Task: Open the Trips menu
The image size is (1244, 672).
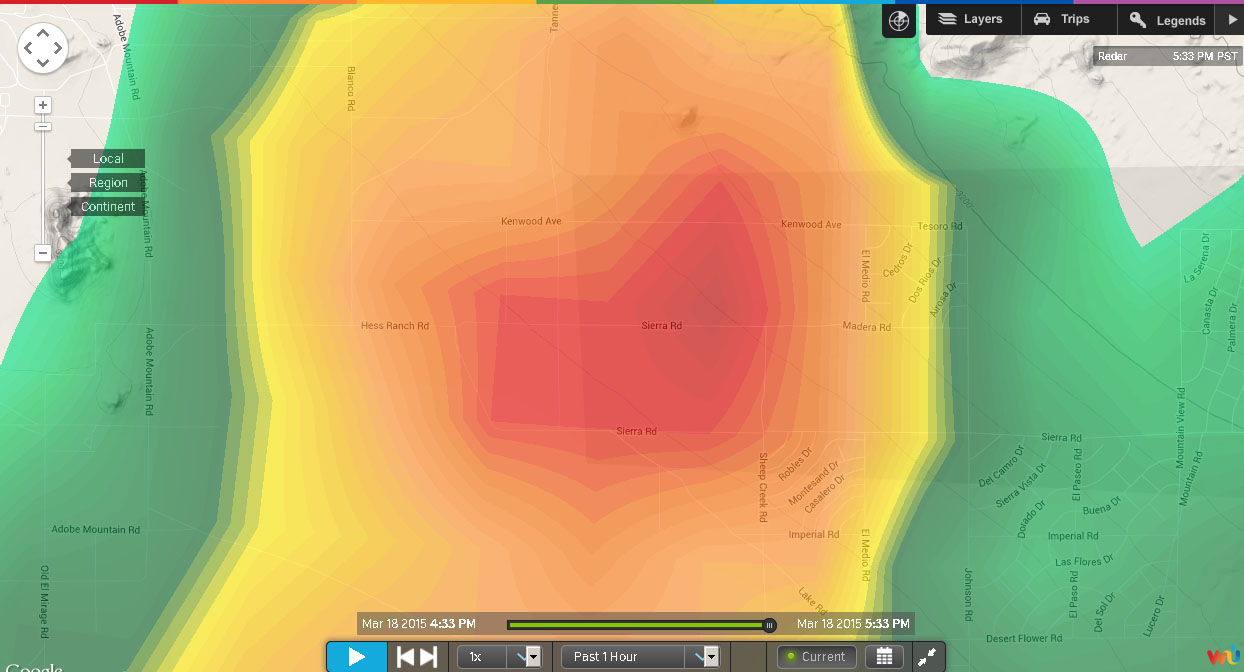Action: (x=1063, y=19)
